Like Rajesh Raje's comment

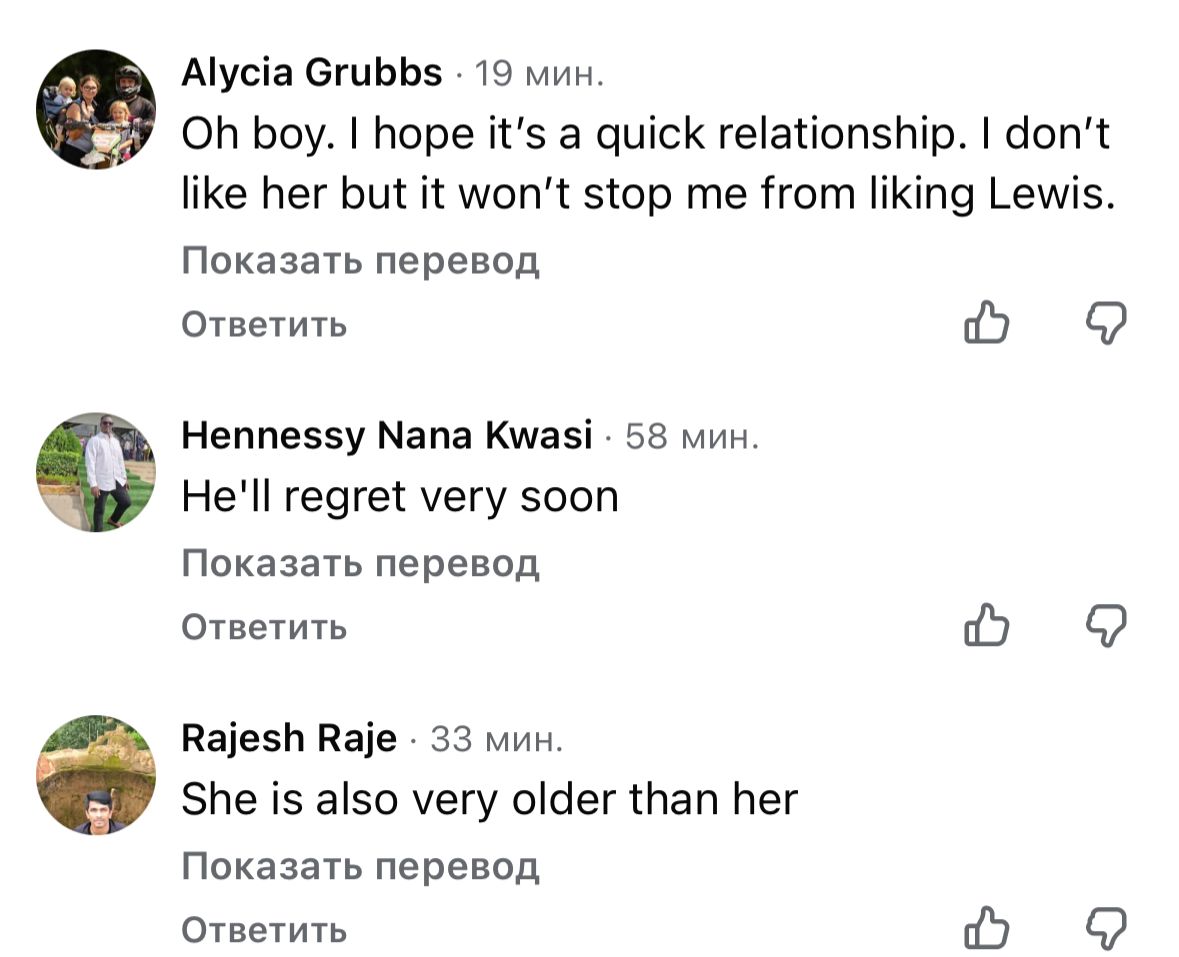pyautogui.click(x=986, y=928)
